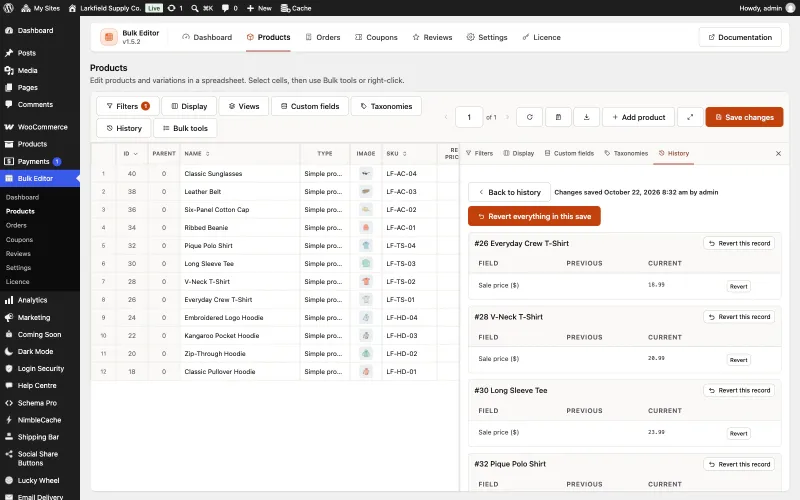Select the Leather Belt name cell

(240, 192)
